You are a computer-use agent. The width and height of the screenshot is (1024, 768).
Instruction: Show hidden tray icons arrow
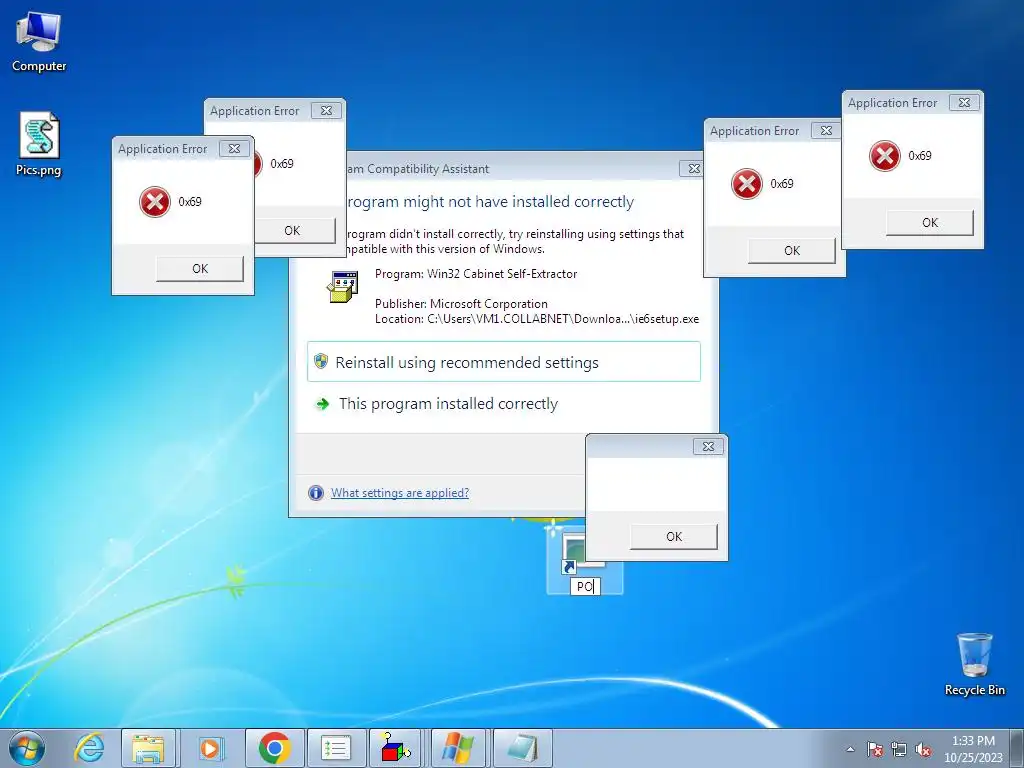850,749
